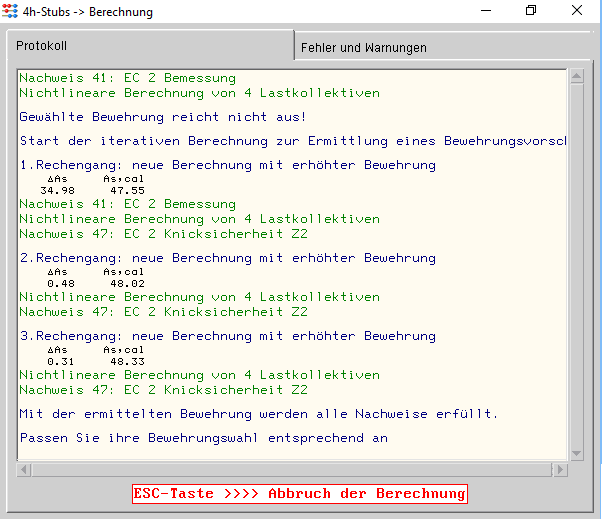
Task: Select the '2.Rechengang' log line
Action: point(227,258)
